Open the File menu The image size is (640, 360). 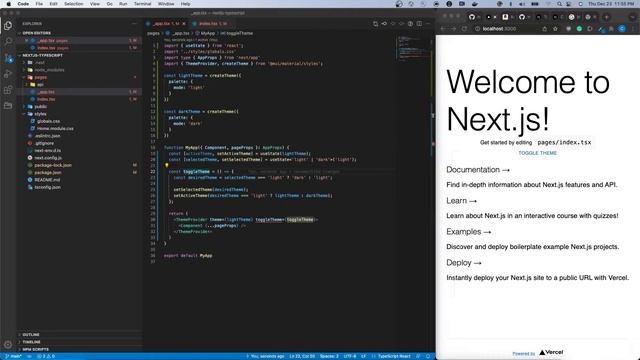[x=39, y=4]
